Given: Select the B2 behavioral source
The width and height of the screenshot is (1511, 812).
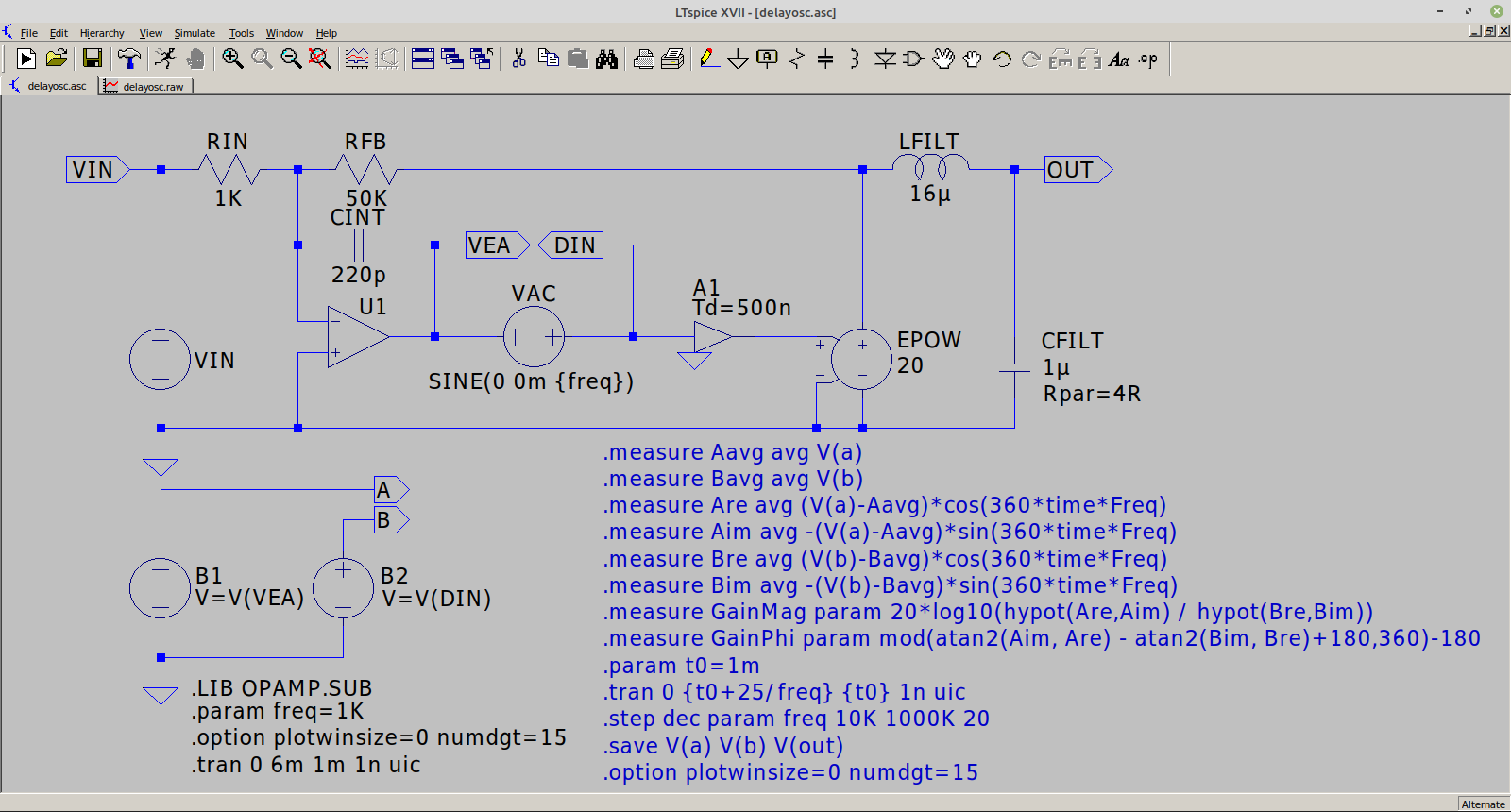Looking at the screenshot, I should (344, 588).
